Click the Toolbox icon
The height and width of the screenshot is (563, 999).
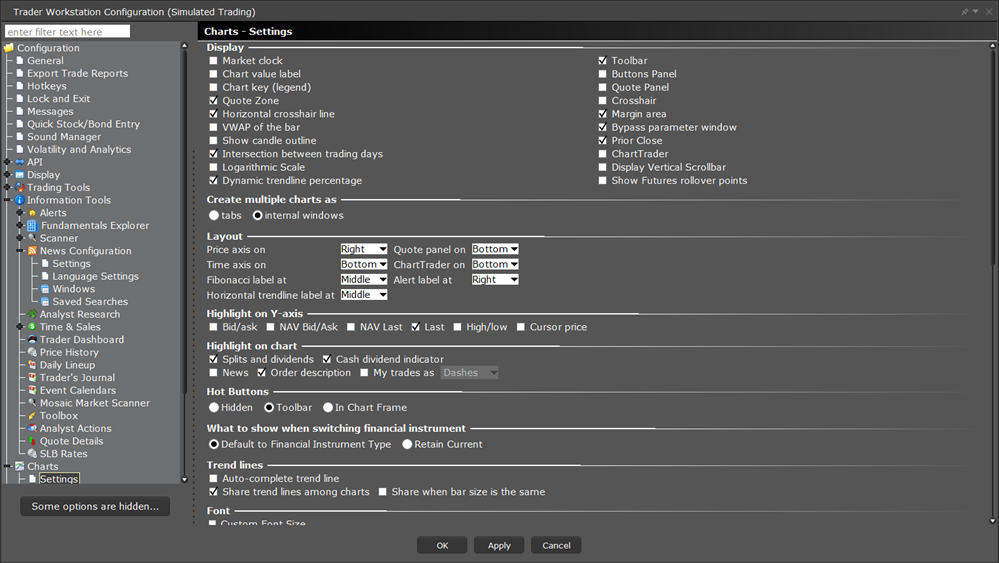(32, 416)
